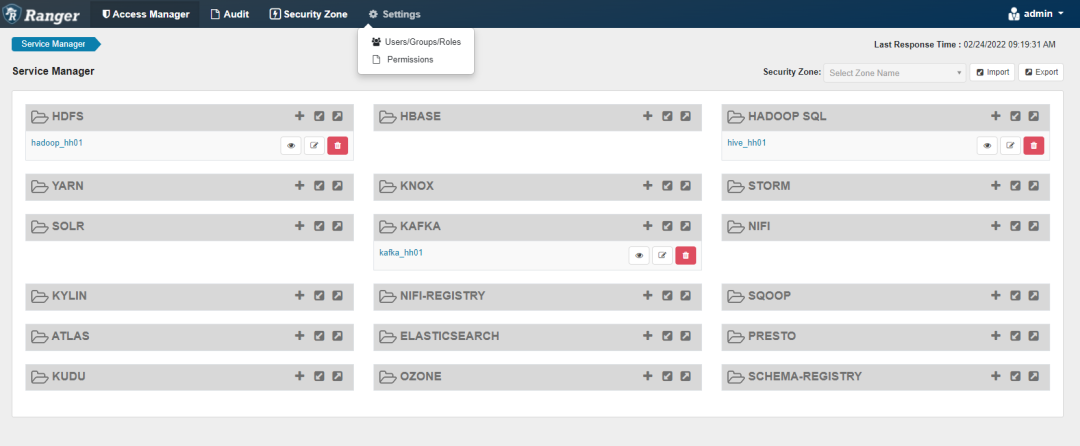Open the hive_hh01 service link

click(x=747, y=142)
